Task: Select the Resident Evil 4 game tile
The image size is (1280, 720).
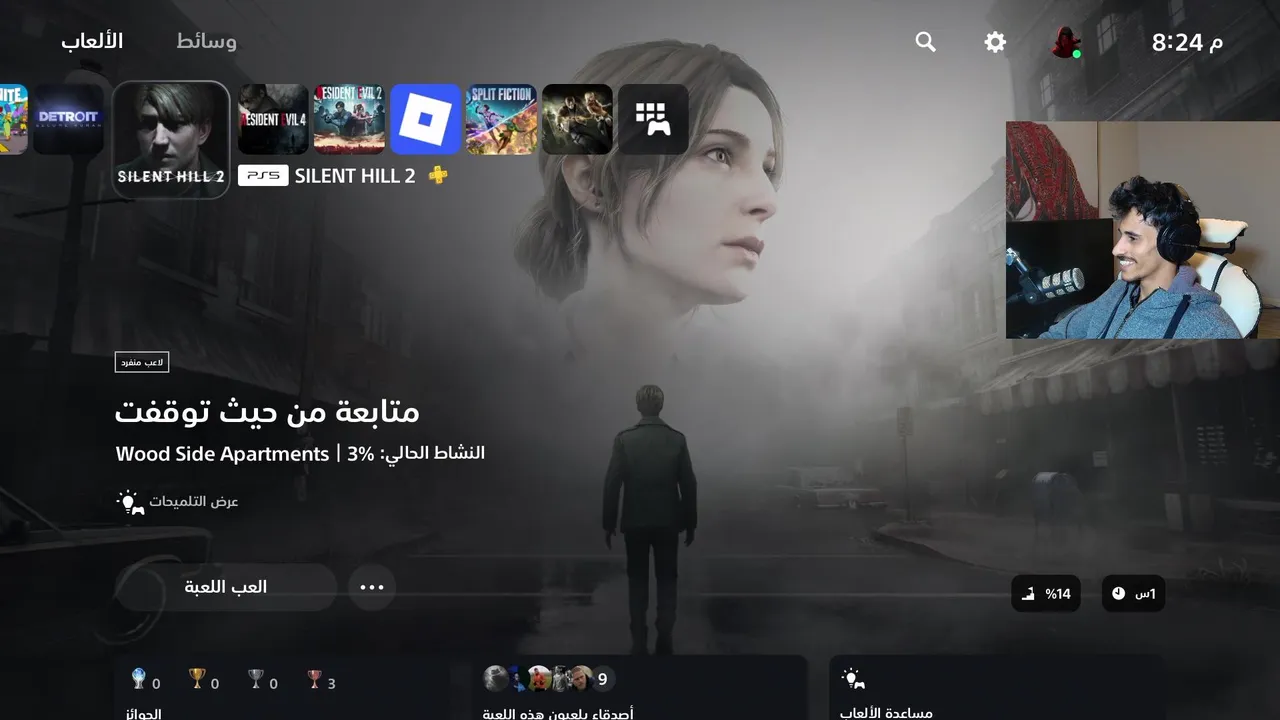Action: (273, 119)
